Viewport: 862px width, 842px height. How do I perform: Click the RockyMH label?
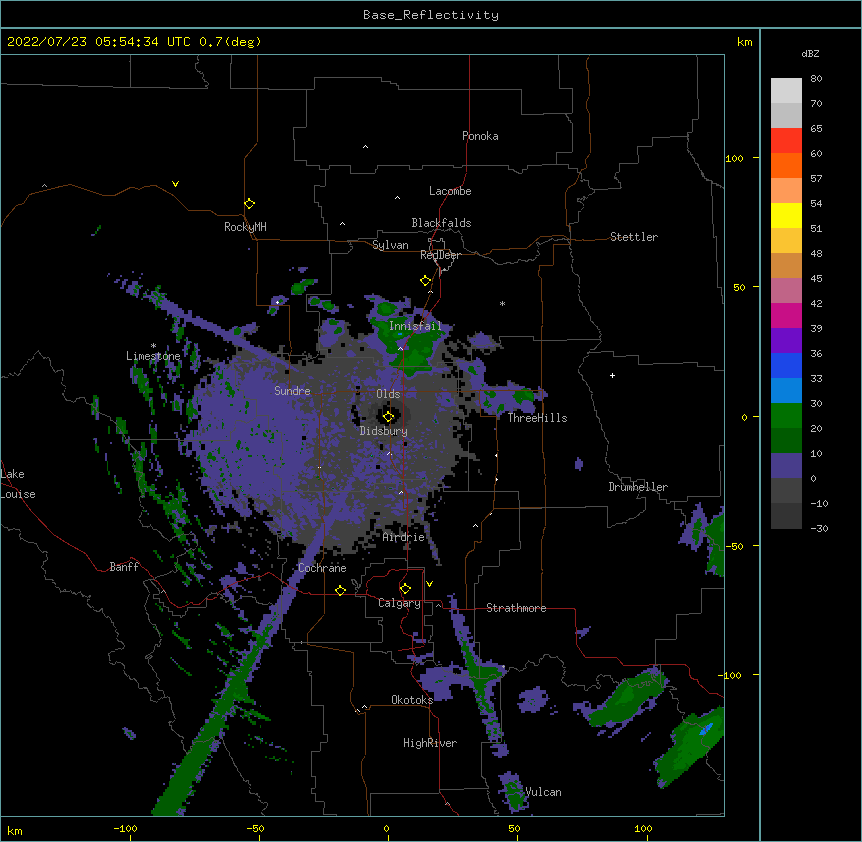pos(245,226)
